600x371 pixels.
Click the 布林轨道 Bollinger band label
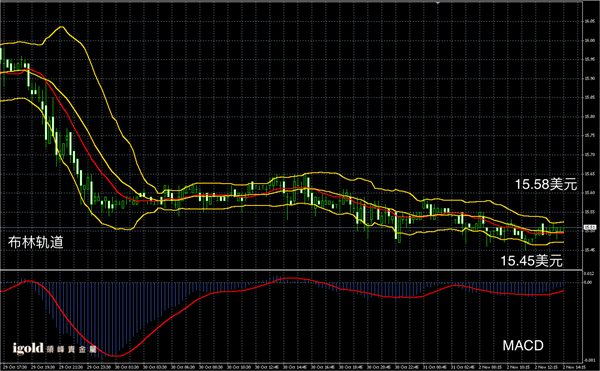(x=35, y=242)
